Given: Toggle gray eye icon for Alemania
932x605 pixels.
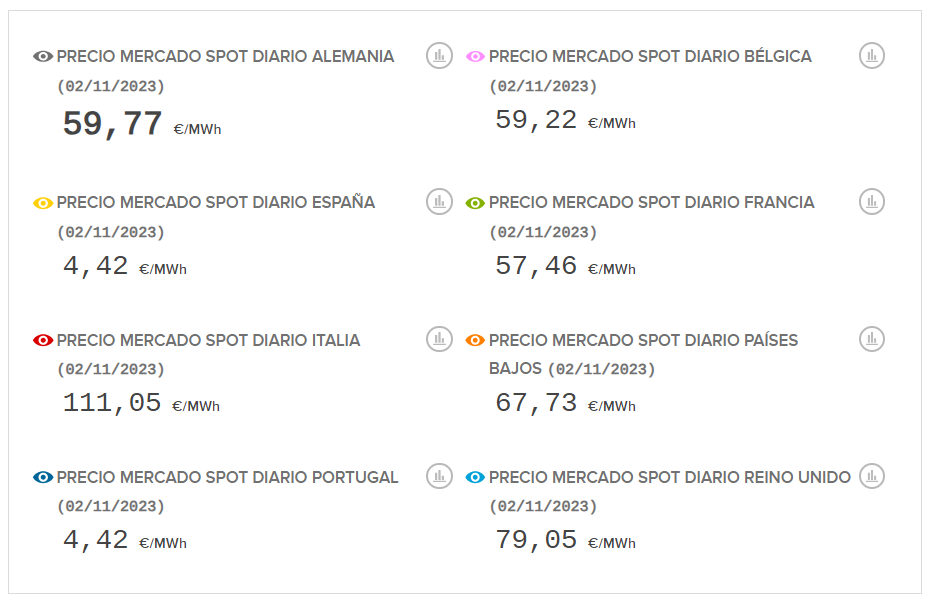Looking at the screenshot, I should point(43,57).
